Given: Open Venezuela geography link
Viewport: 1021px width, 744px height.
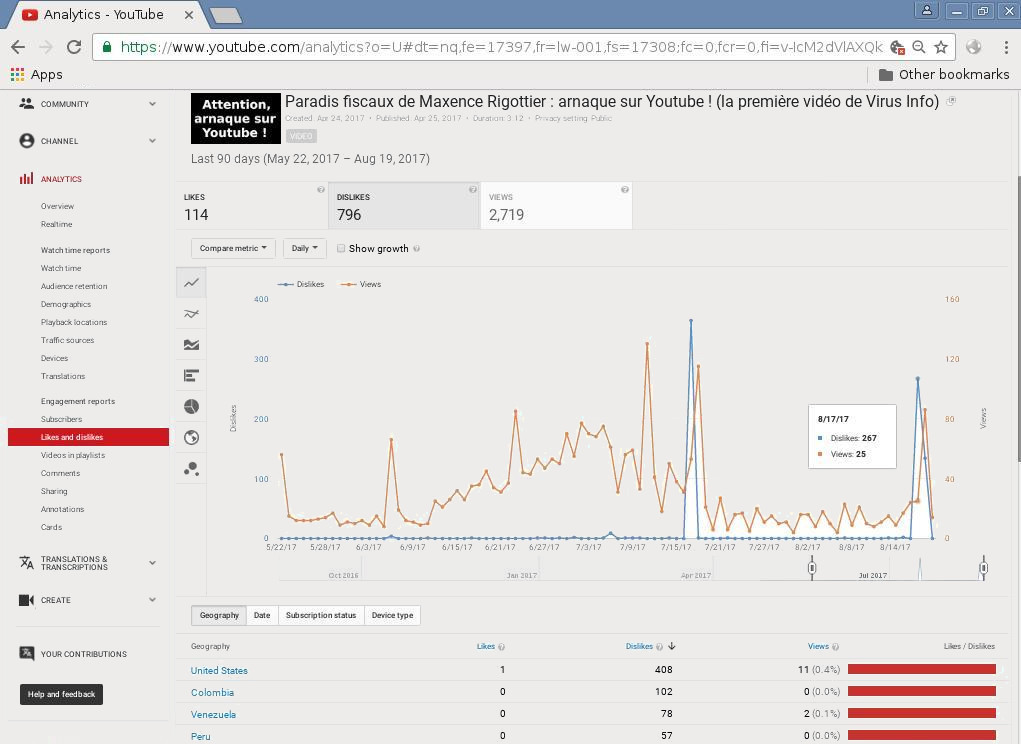Looking at the screenshot, I should point(213,714).
